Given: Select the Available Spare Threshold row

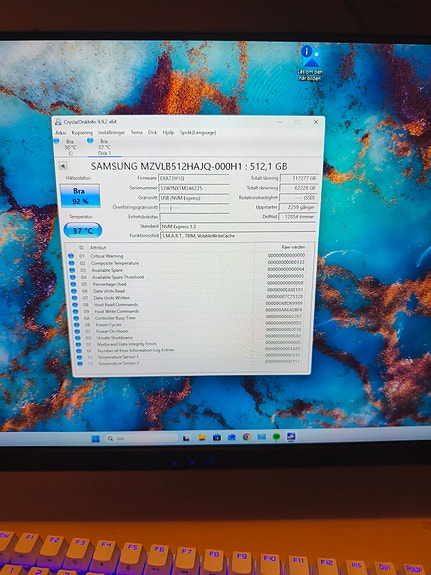Looking at the screenshot, I should point(187,277).
